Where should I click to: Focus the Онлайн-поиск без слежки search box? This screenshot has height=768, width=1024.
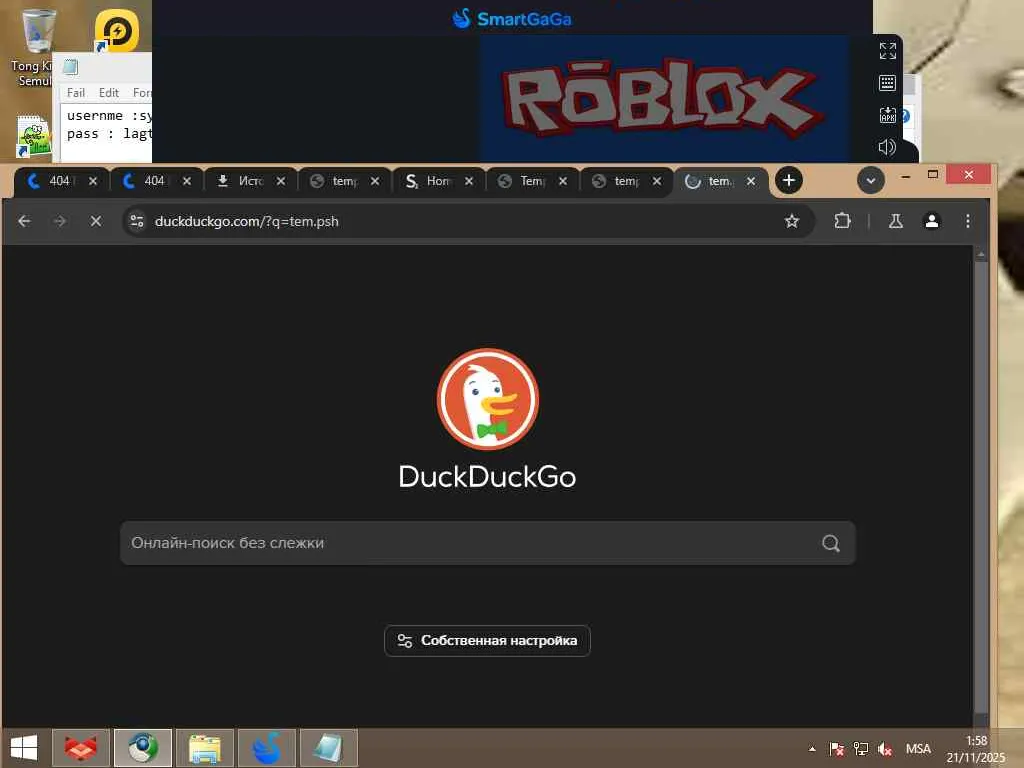click(x=487, y=543)
